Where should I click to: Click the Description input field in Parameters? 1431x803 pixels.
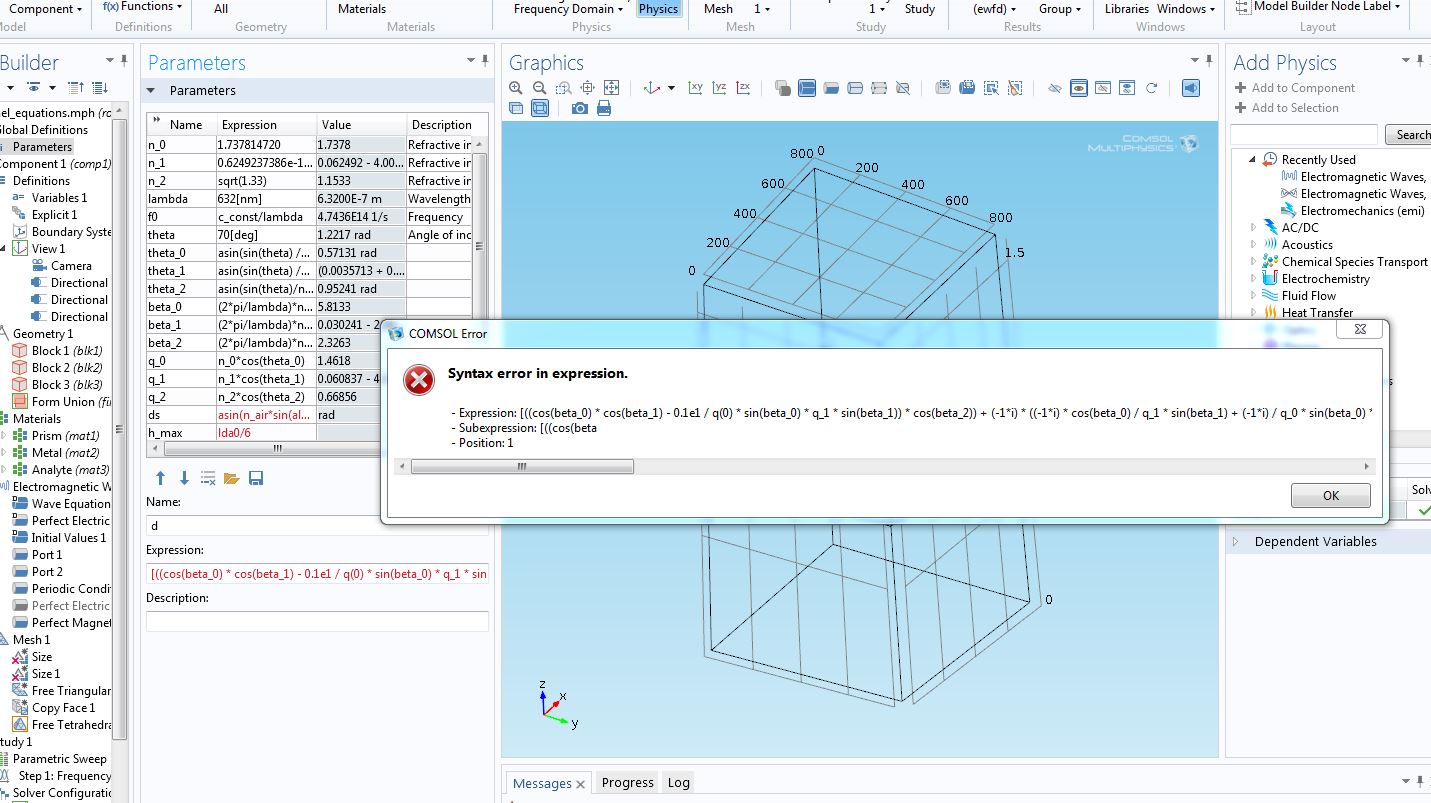point(317,621)
